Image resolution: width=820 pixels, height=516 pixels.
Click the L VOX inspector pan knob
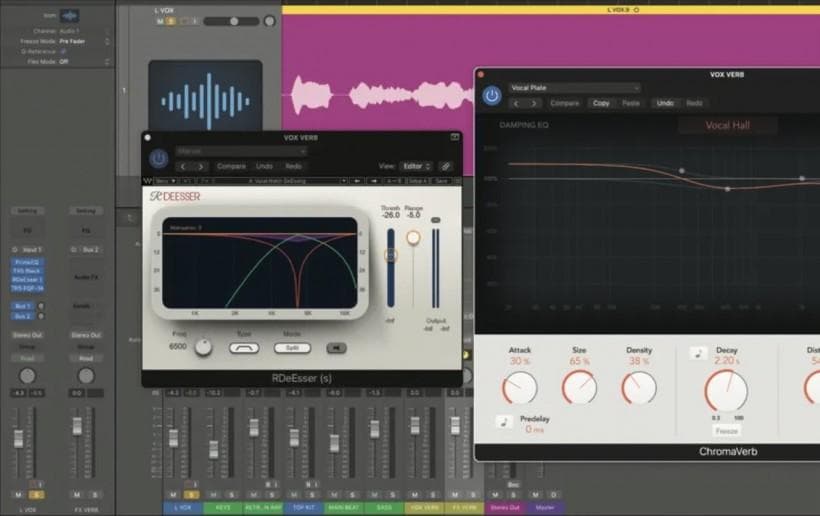[x=27, y=375]
